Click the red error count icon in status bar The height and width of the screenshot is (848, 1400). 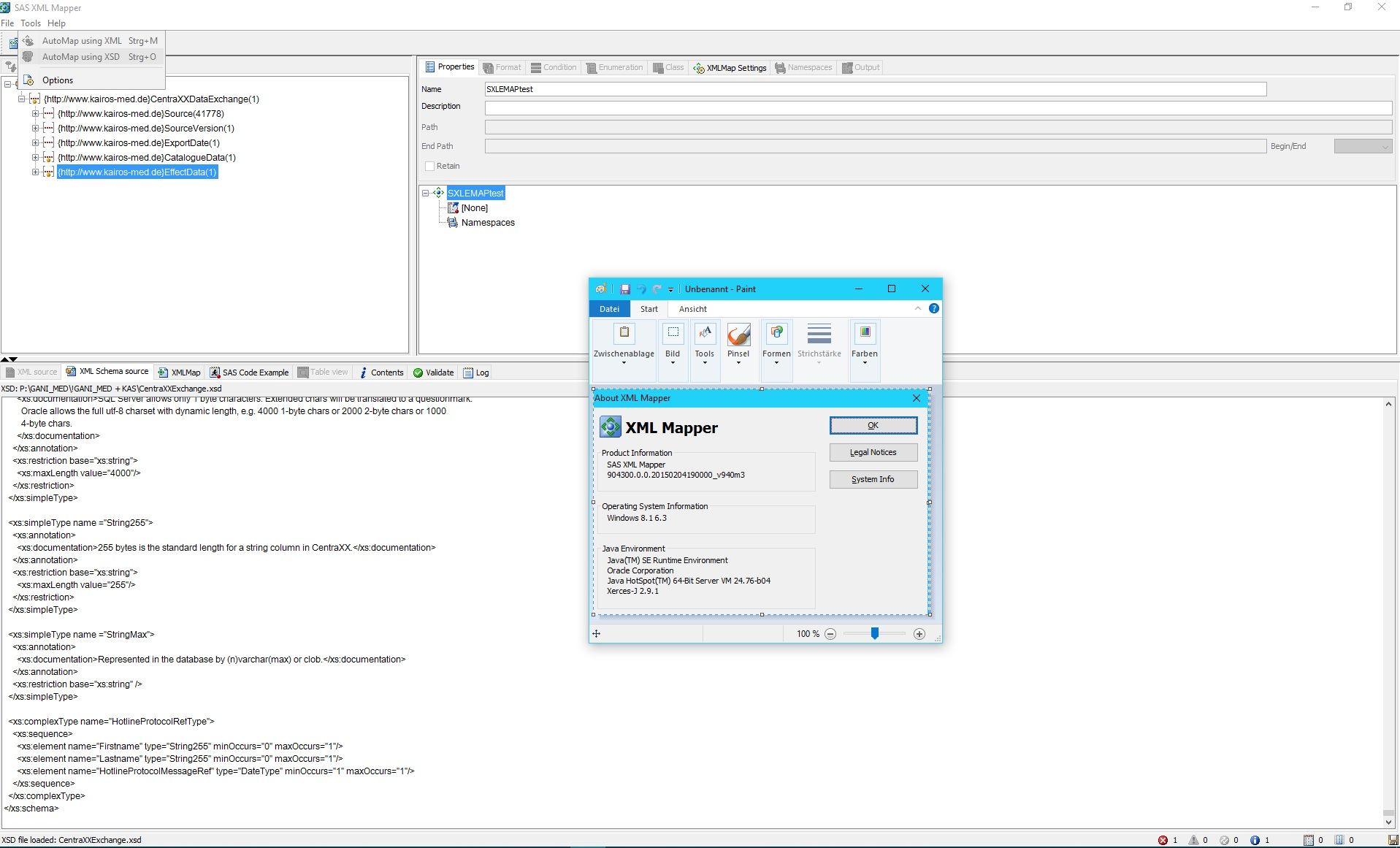point(1163,840)
